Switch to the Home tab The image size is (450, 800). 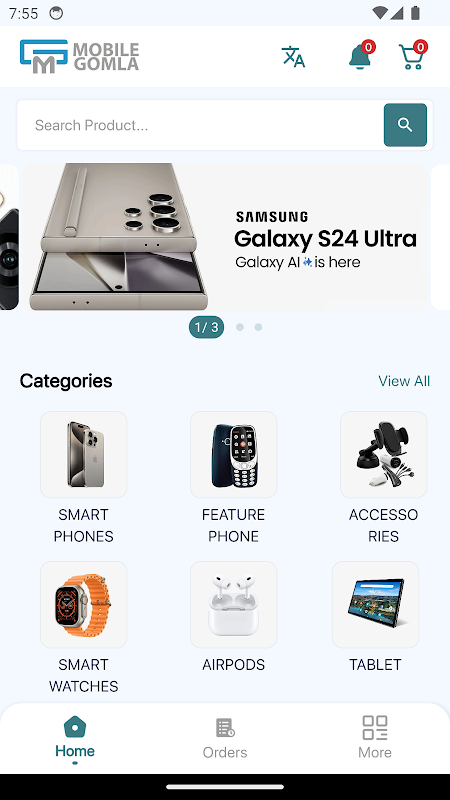[x=75, y=738]
